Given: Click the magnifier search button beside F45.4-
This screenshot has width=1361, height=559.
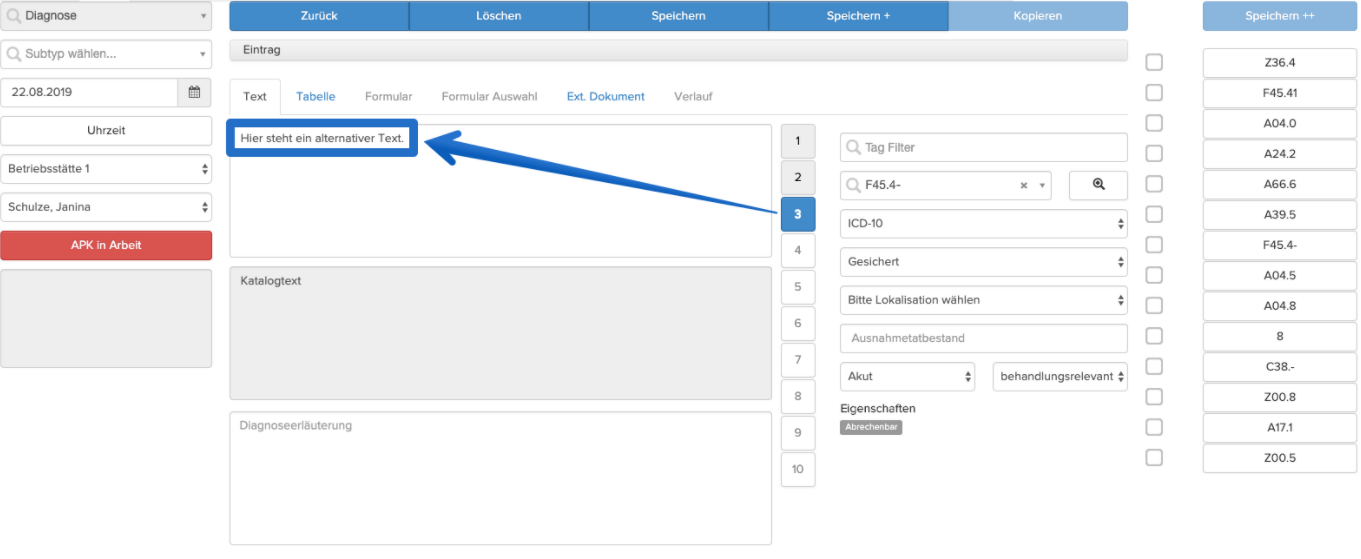Looking at the screenshot, I should [1098, 185].
